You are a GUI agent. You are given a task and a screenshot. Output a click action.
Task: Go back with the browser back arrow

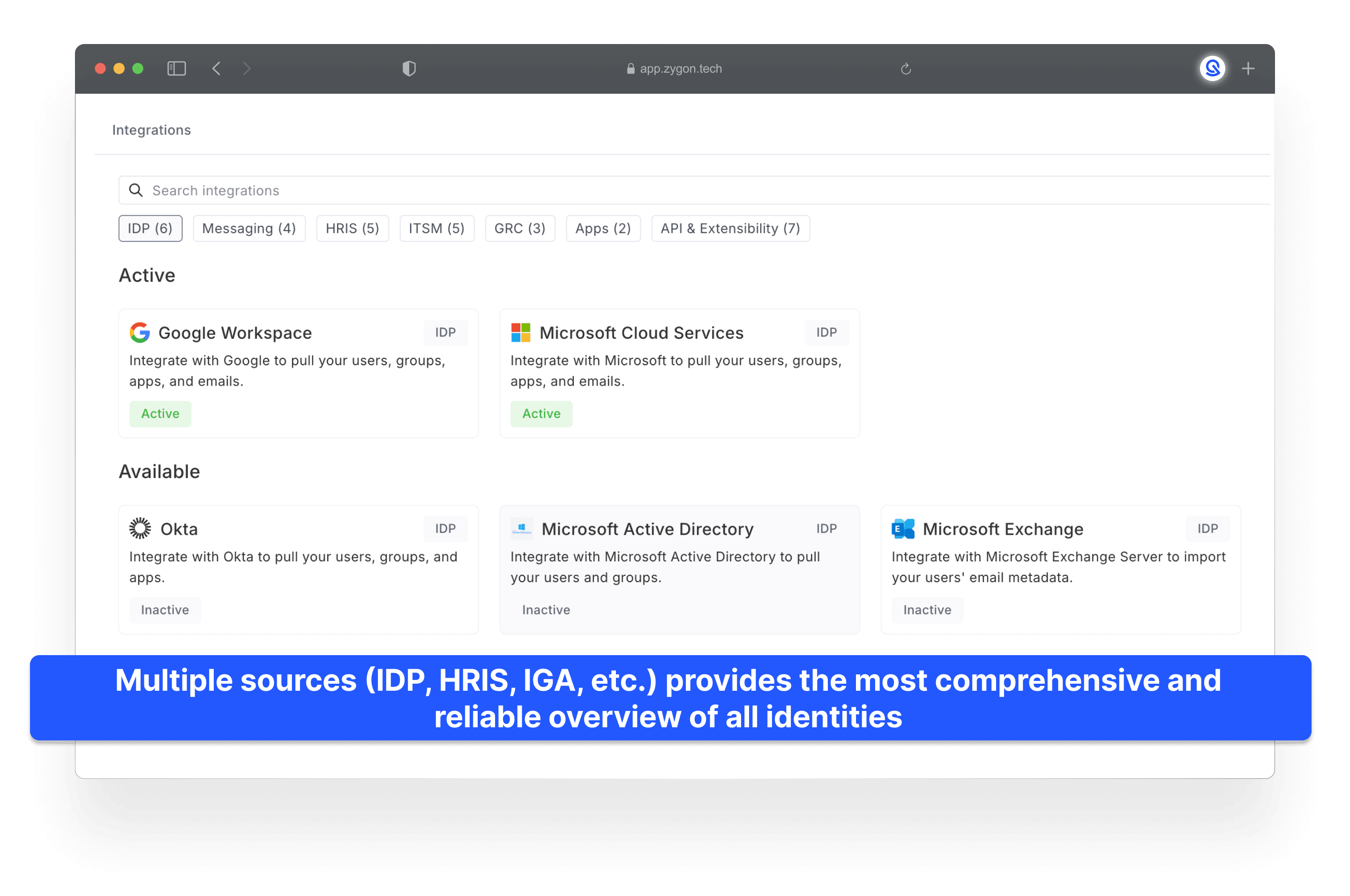216,68
